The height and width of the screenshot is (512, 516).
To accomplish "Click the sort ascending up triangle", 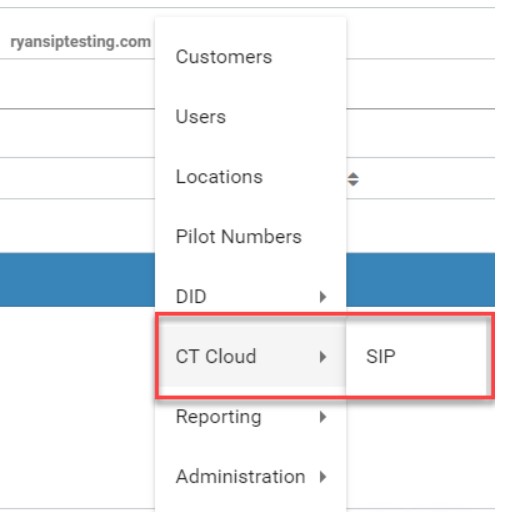I will pyautogui.click(x=353, y=176).
